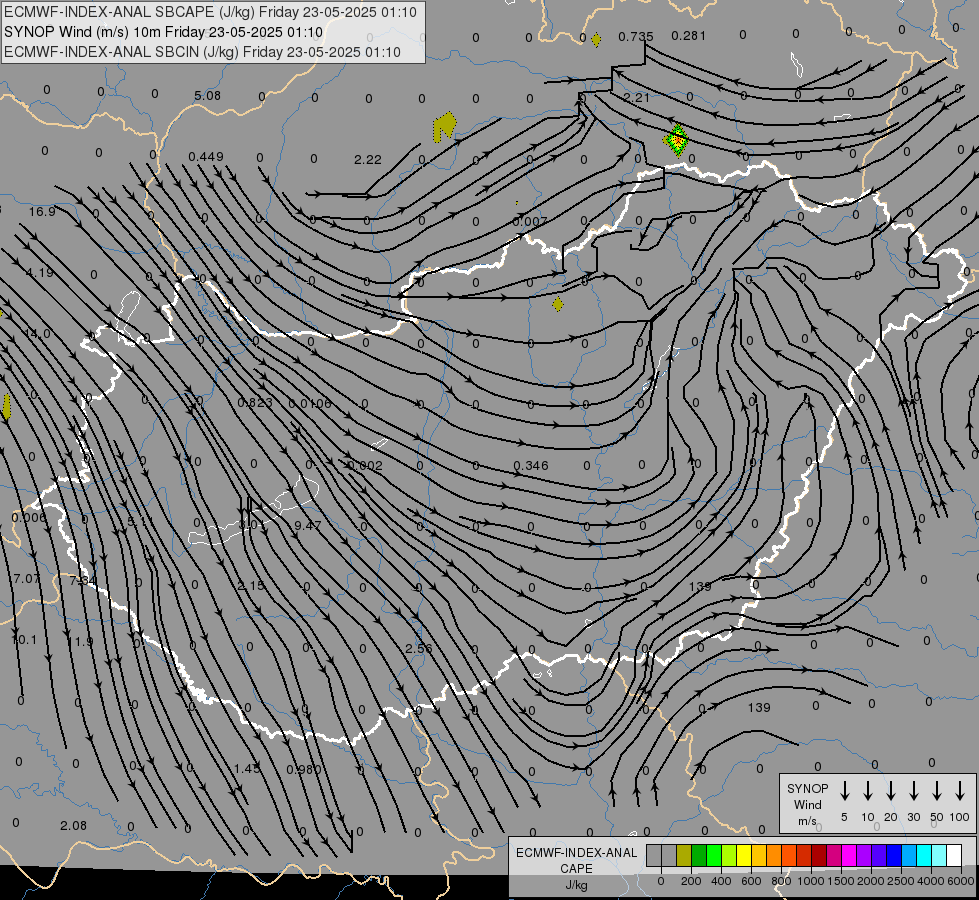Click the olive diamond marker inside the country
Screen dimensions: 979x900
click(x=558, y=304)
